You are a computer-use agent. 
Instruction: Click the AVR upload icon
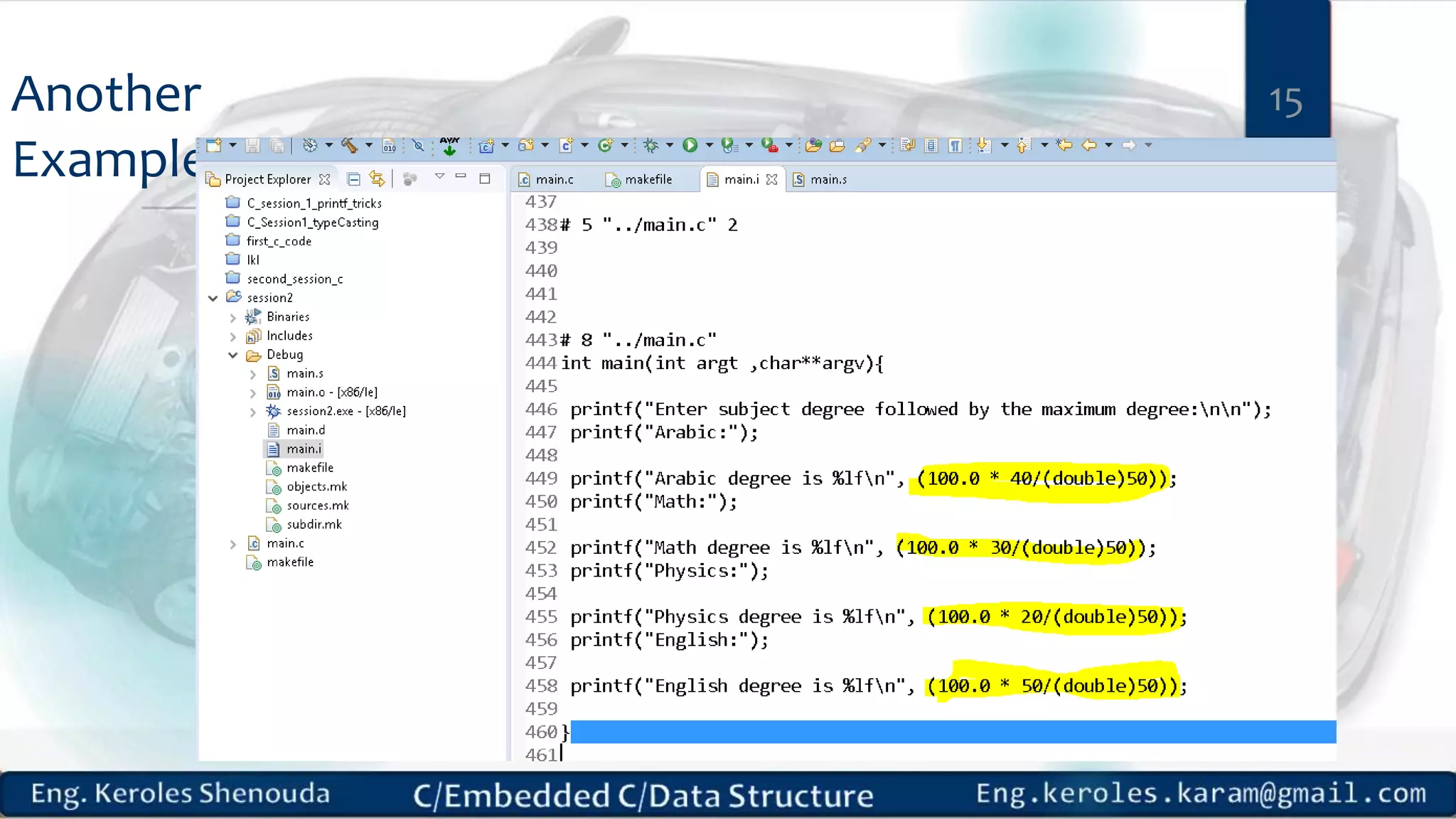pyautogui.click(x=449, y=146)
